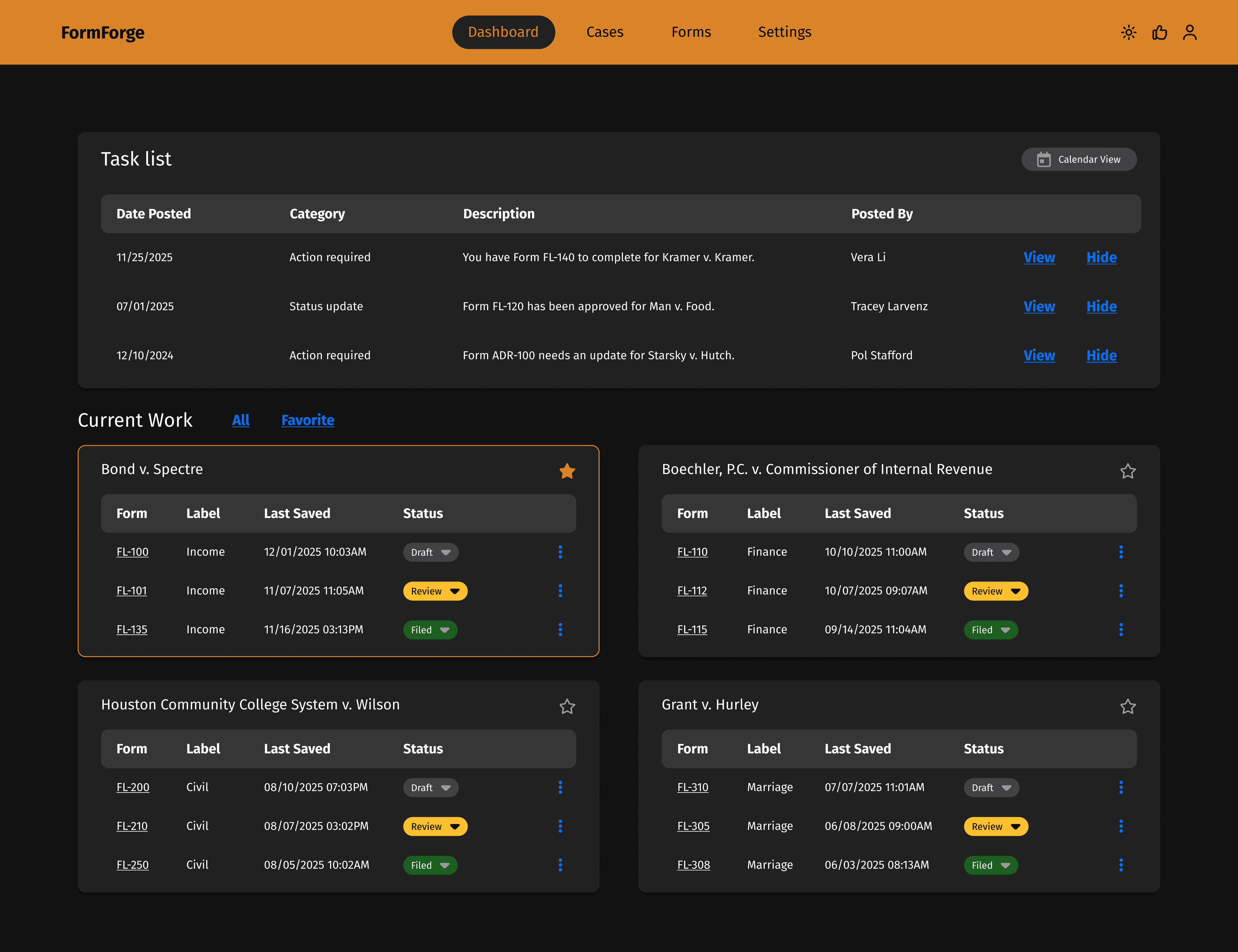Open the Settings tab

[x=784, y=32]
